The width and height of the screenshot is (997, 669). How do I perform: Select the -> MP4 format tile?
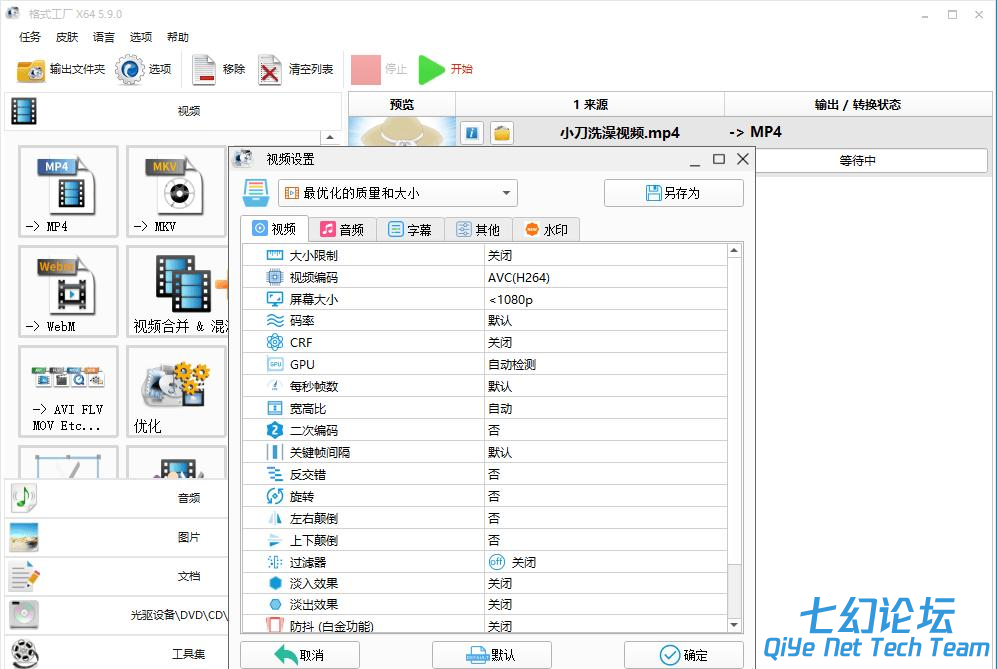coord(68,191)
